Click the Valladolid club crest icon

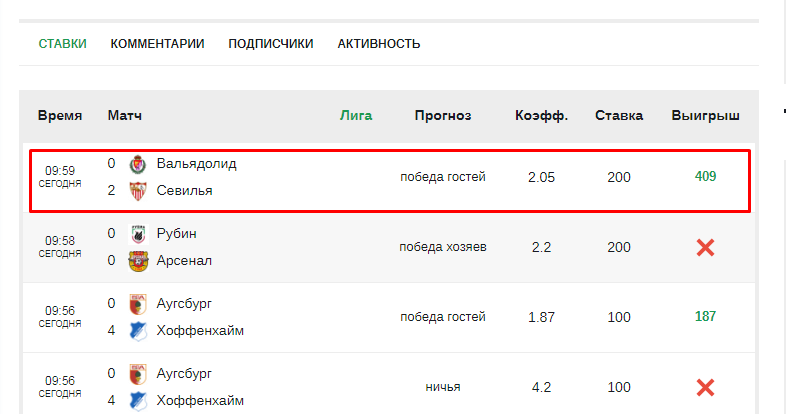[x=138, y=164]
